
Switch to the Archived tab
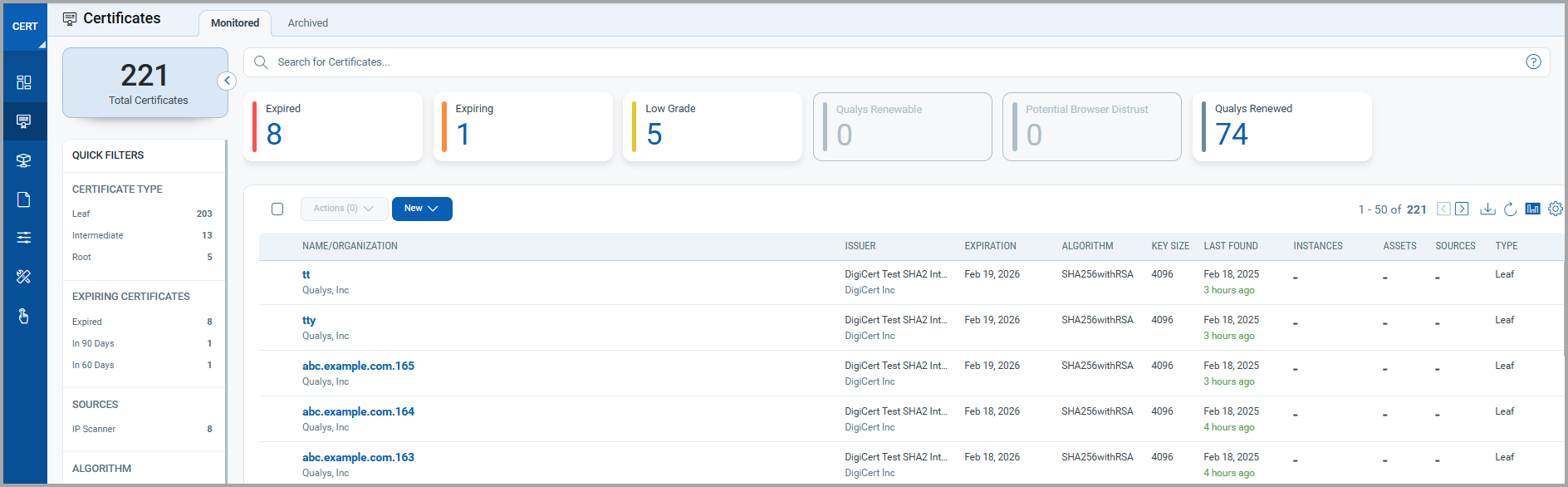308,23
